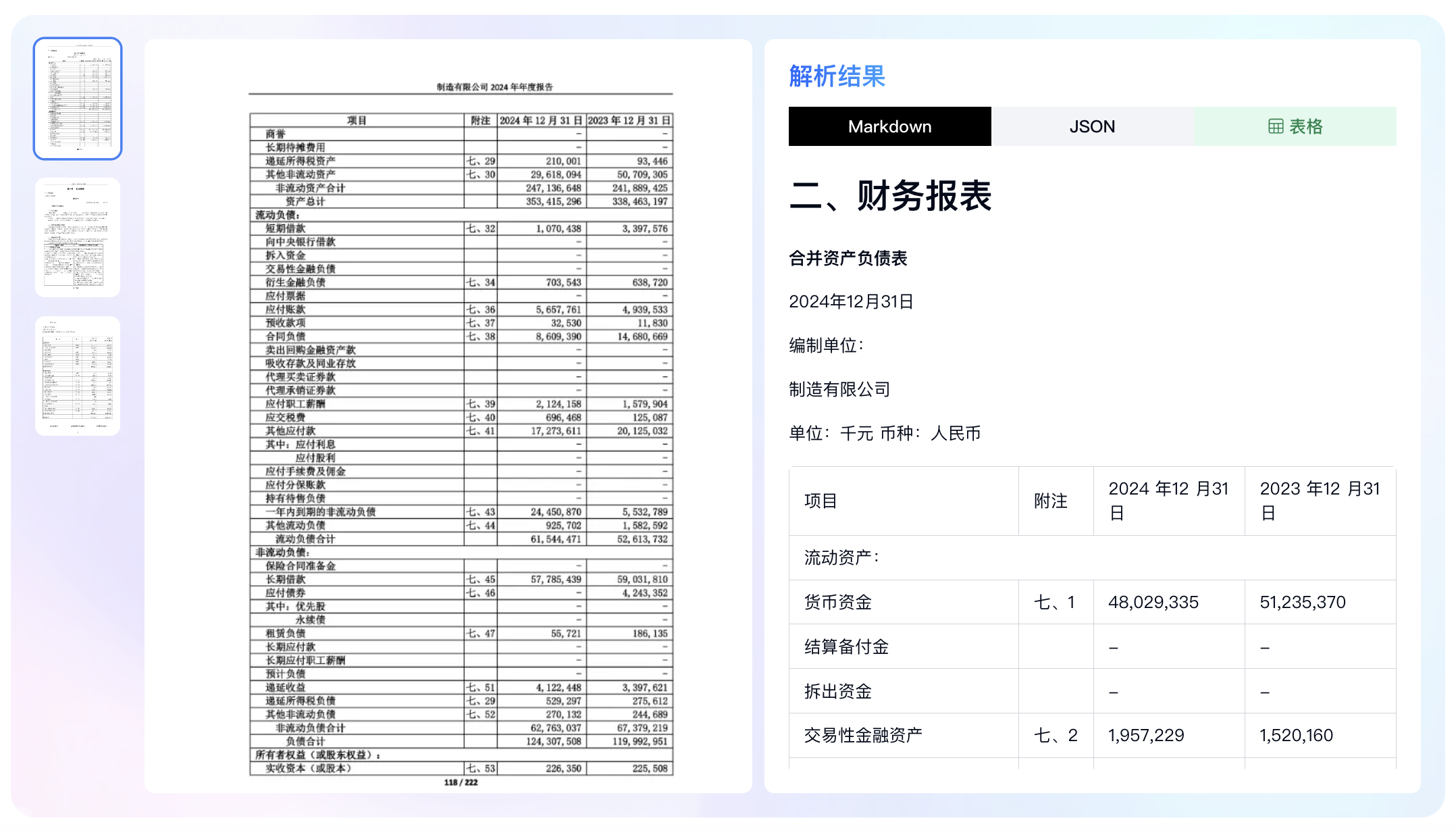
Task: Click the 交易性金融资产 row label
Action: [x=863, y=735]
